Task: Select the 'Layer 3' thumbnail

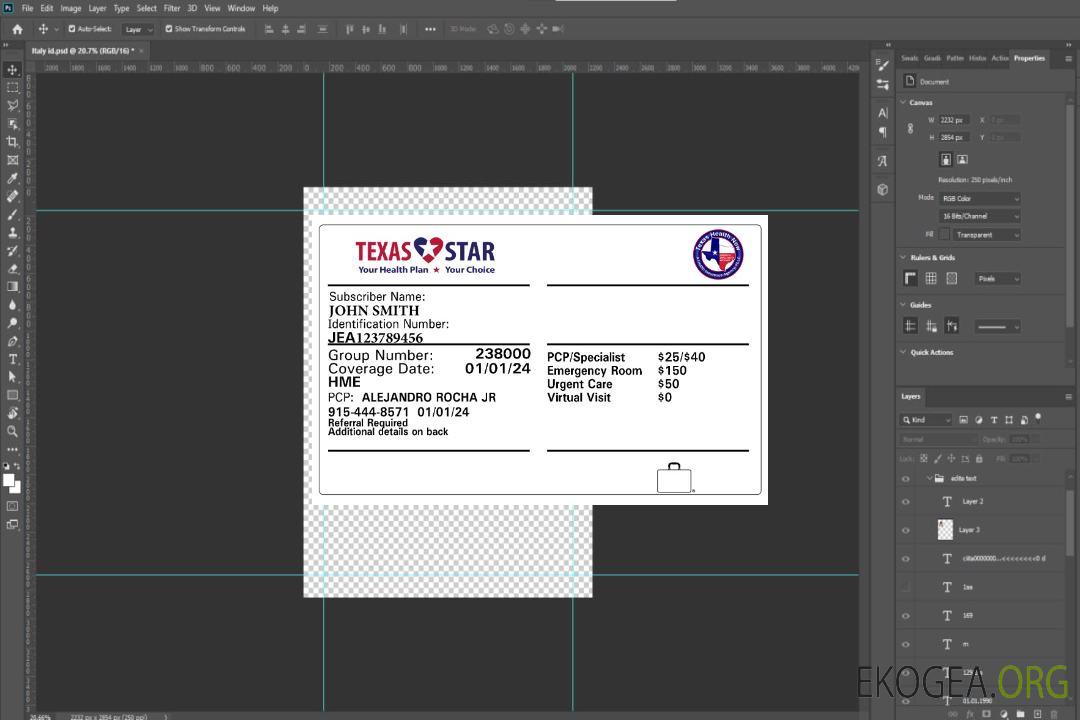Action: pos(946,530)
